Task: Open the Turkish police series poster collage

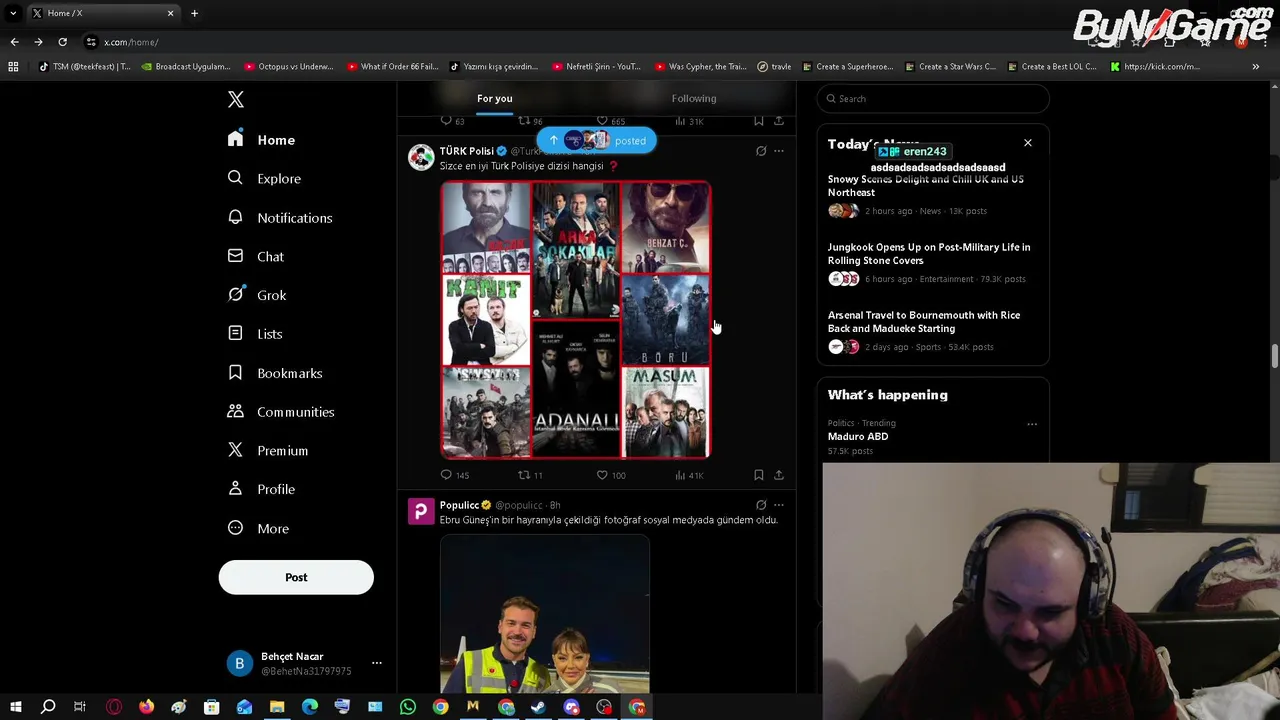Action: 576,319
